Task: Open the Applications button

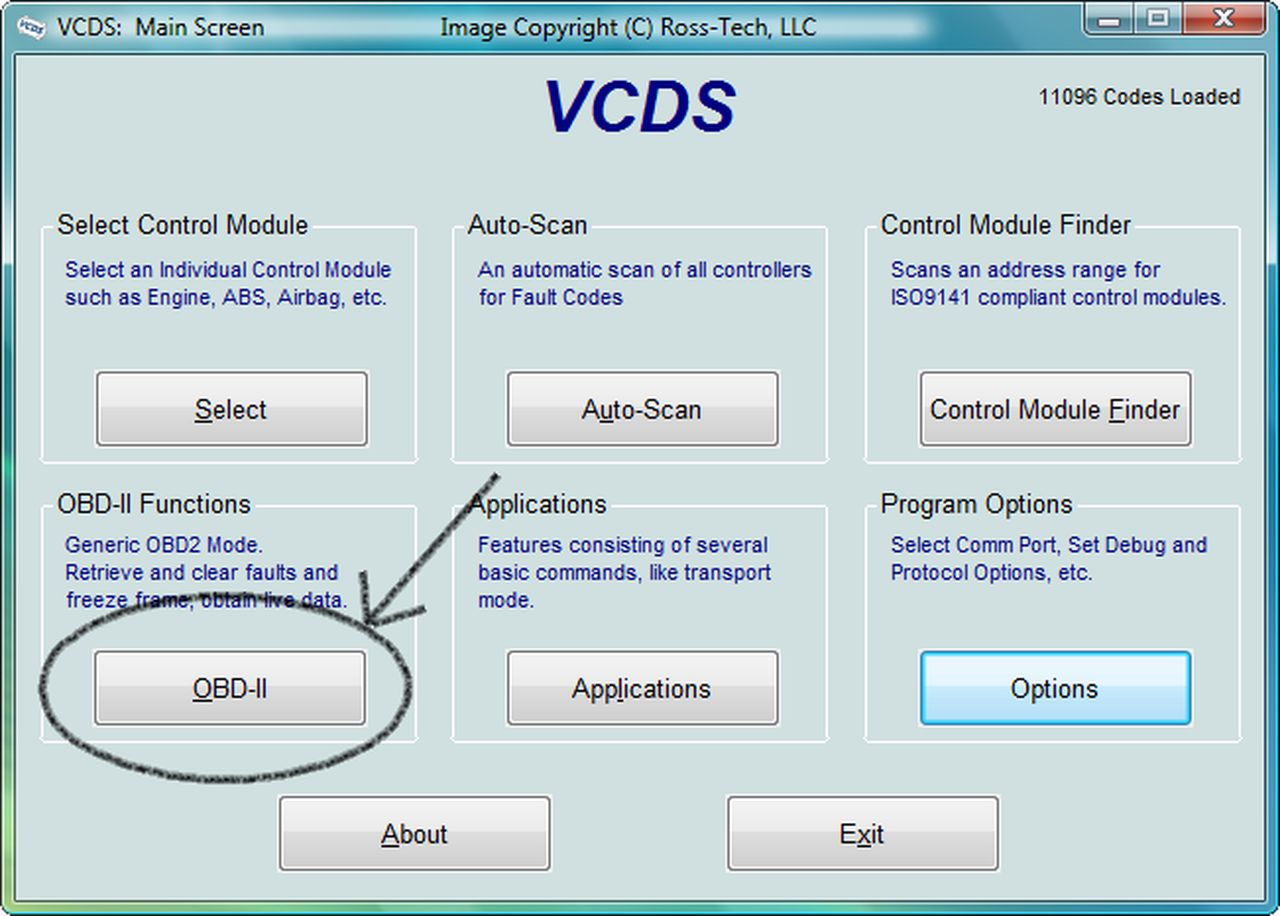Action: (642, 688)
